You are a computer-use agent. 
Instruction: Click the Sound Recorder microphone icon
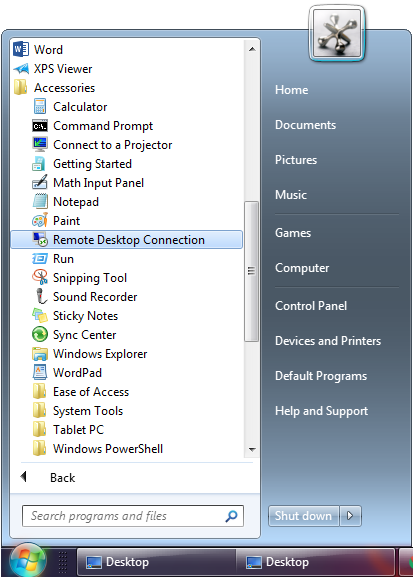coord(41,296)
